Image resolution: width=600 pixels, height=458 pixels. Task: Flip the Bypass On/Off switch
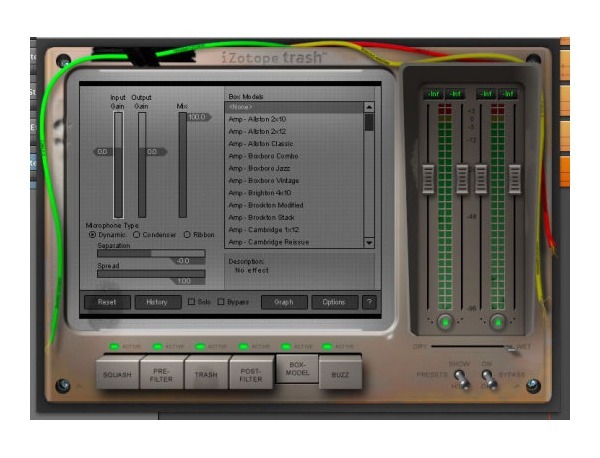click(x=489, y=379)
